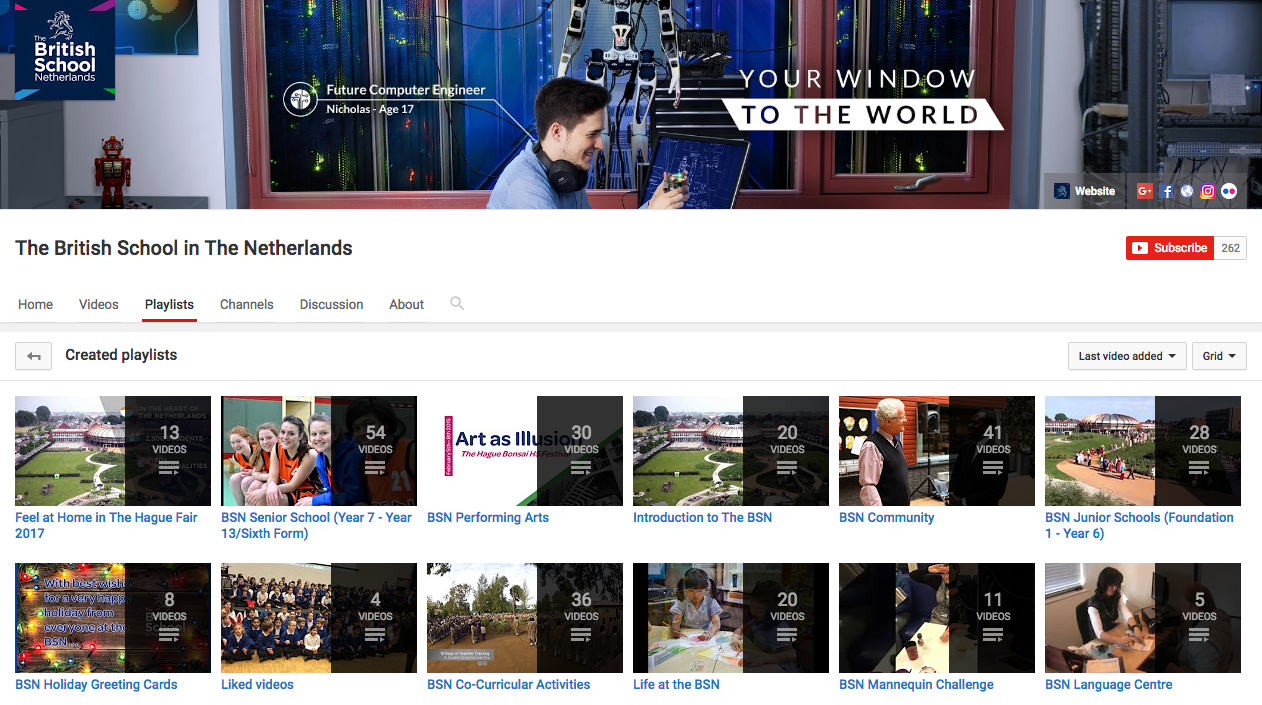1262x705 pixels.
Task: Subscribe to the channel
Action: [x=1170, y=248]
